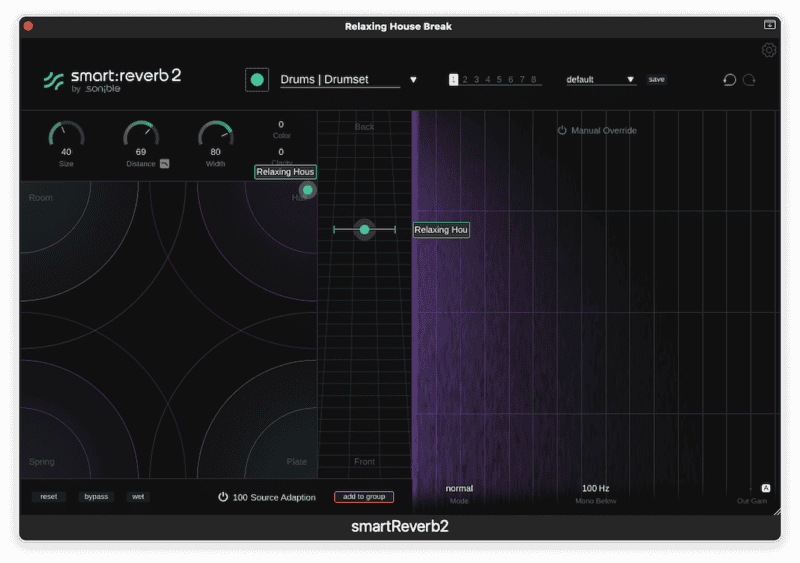Select state slot 6

(511, 80)
